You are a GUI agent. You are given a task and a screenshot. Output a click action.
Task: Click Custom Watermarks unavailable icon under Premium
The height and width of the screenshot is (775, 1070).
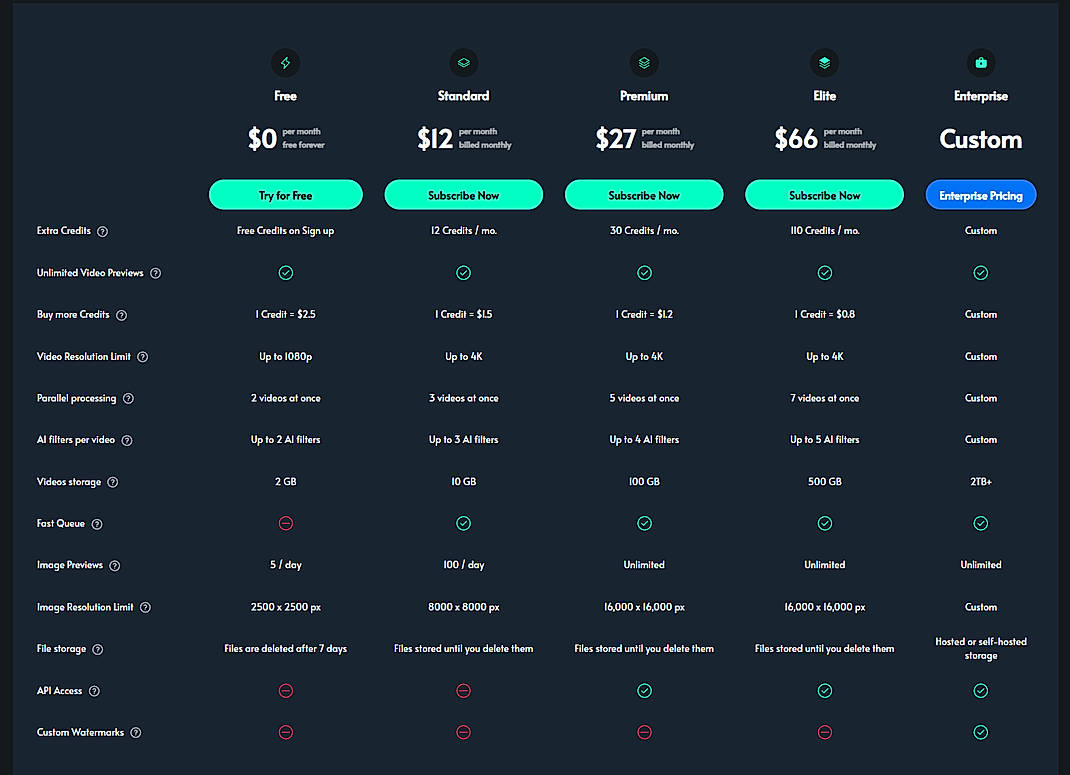point(644,732)
